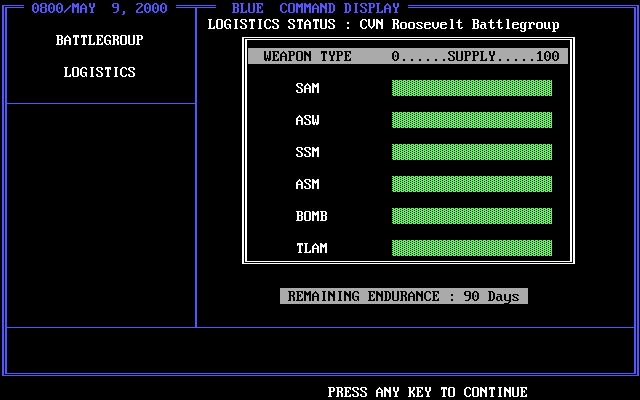The image size is (640, 400).
Task: Click the ASW supply bar
Action: click(x=472, y=120)
